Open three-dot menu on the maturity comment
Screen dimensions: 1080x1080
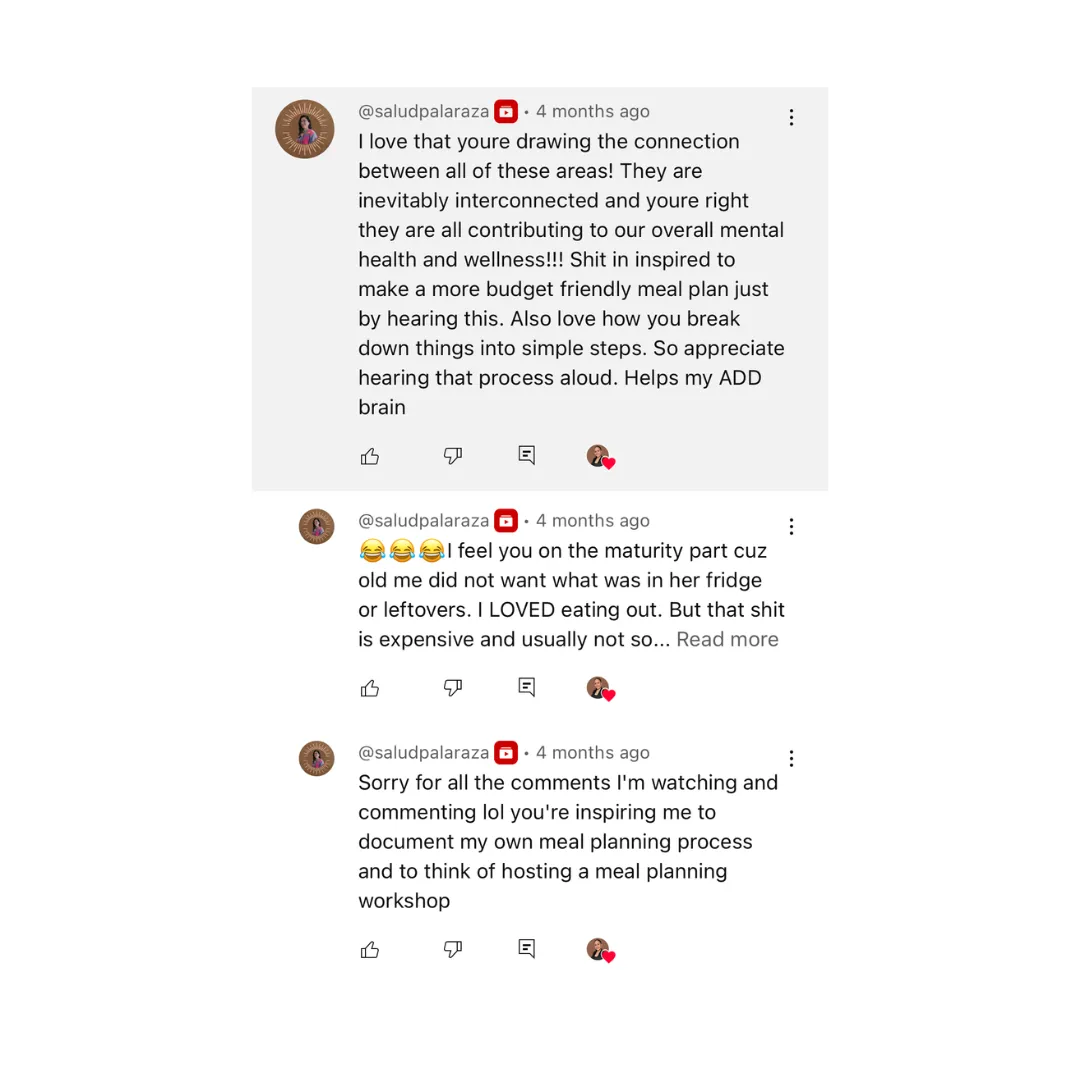(x=791, y=527)
